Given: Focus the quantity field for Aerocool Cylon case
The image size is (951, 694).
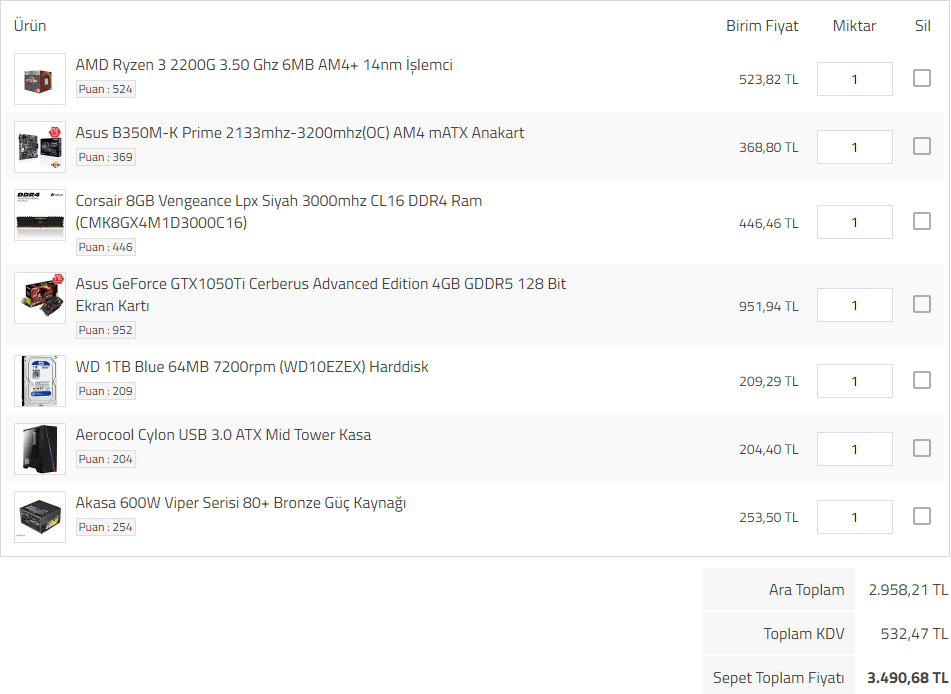Looking at the screenshot, I should (855, 449).
